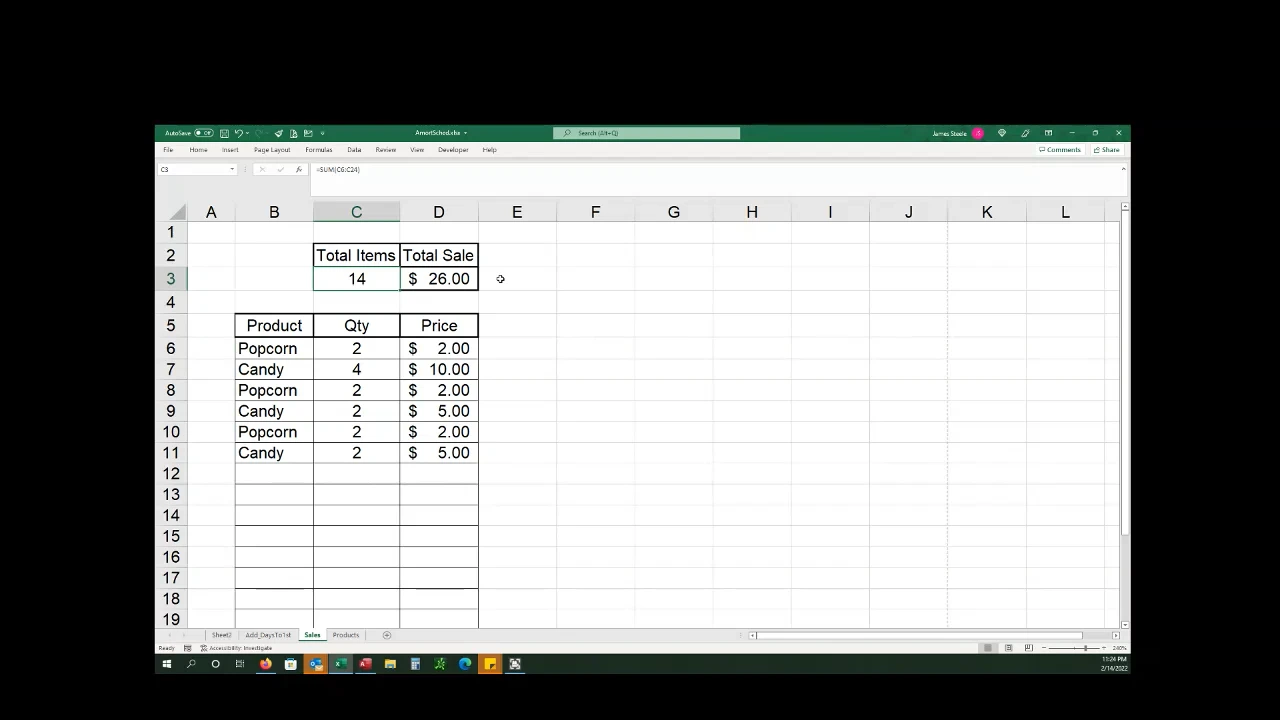Click the pen Coming Soon icon
The height and width of the screenshot is (720, 1280).
pyautogui.click(x=1025, y=133)
